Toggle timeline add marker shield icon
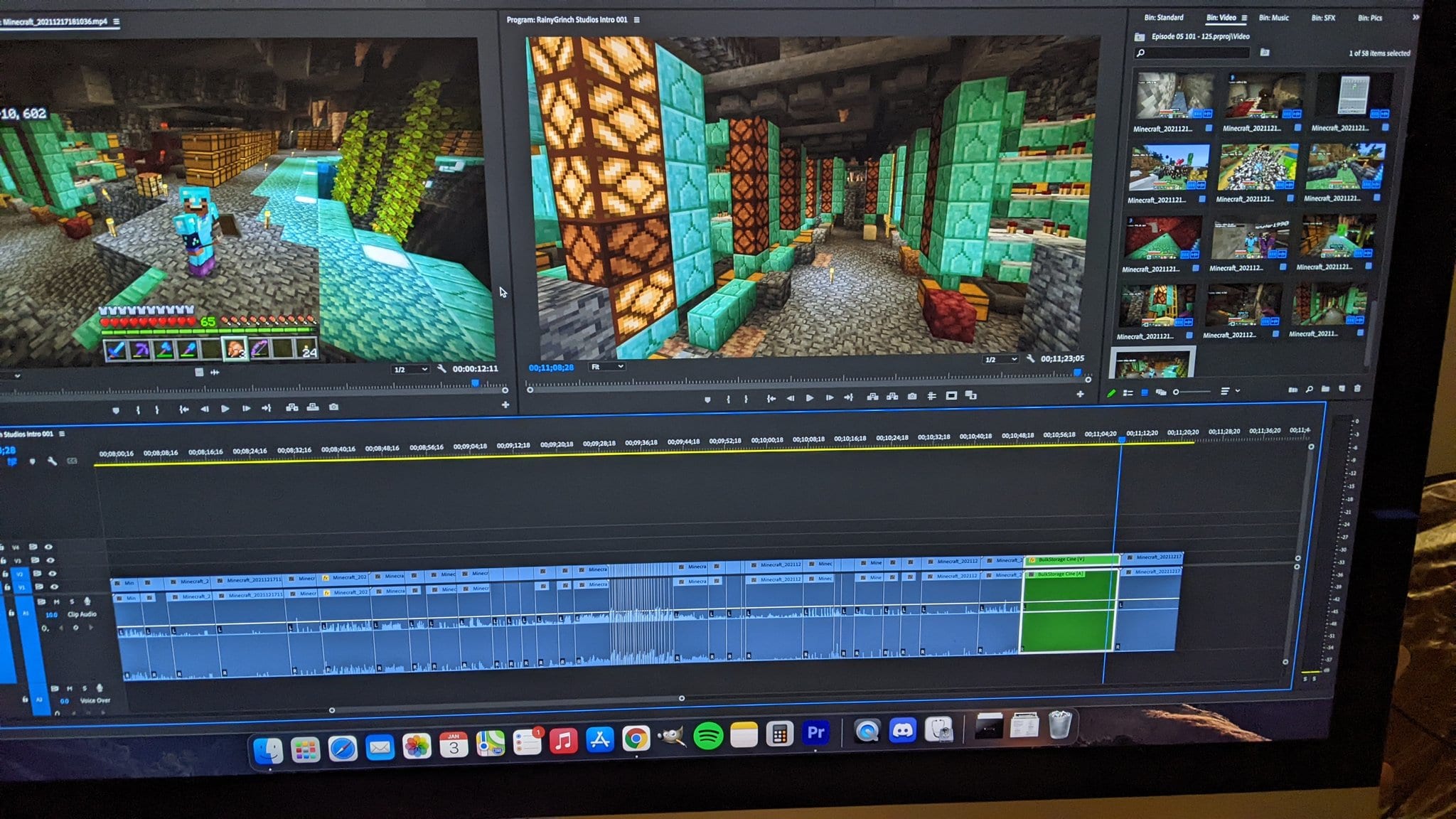Viewport: 1456px width, 819px height. (x=32, y=461)
